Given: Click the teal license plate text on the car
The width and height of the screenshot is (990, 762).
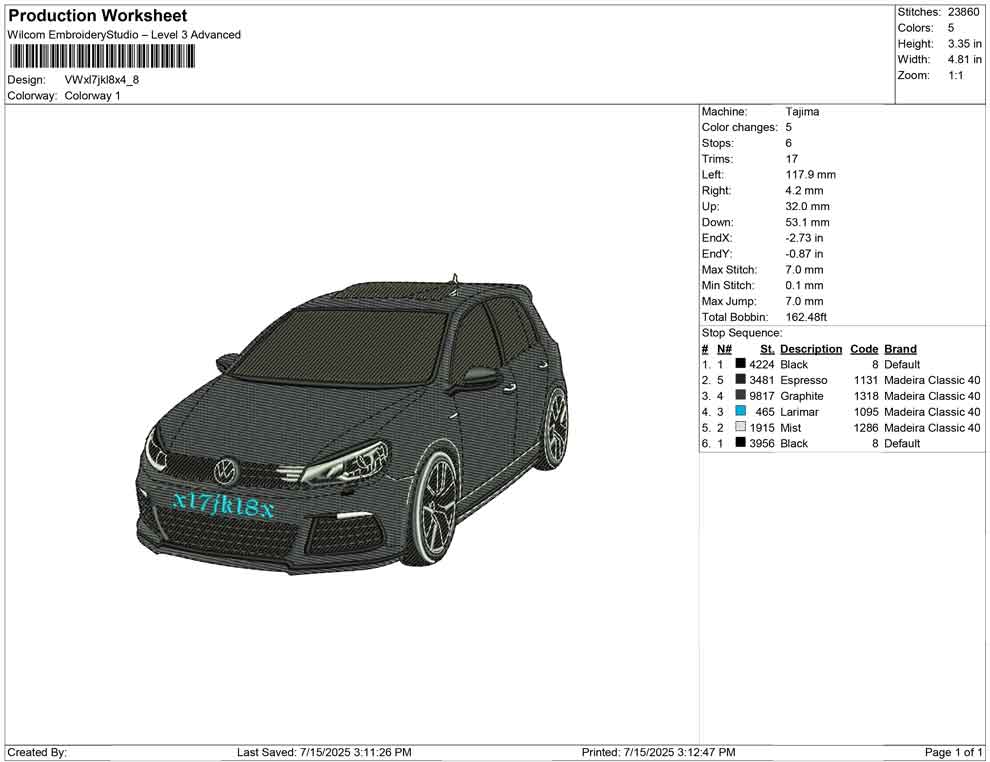Looking at the screenshot, I should pyautogui.click(x=222, y=505).
